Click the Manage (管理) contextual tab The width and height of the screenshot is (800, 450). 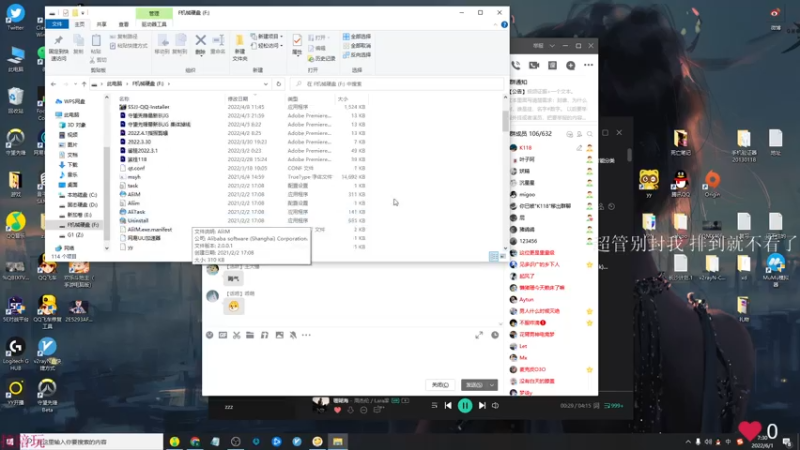point(154,13)
